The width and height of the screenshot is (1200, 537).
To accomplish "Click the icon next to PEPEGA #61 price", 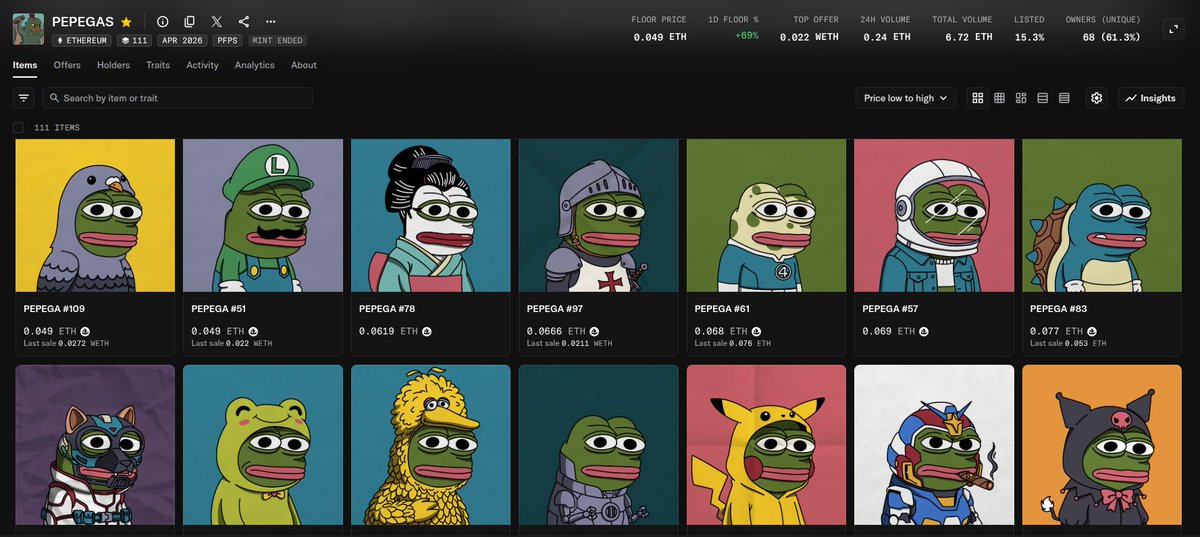I will pyautogui.click(x=756, y=331).
